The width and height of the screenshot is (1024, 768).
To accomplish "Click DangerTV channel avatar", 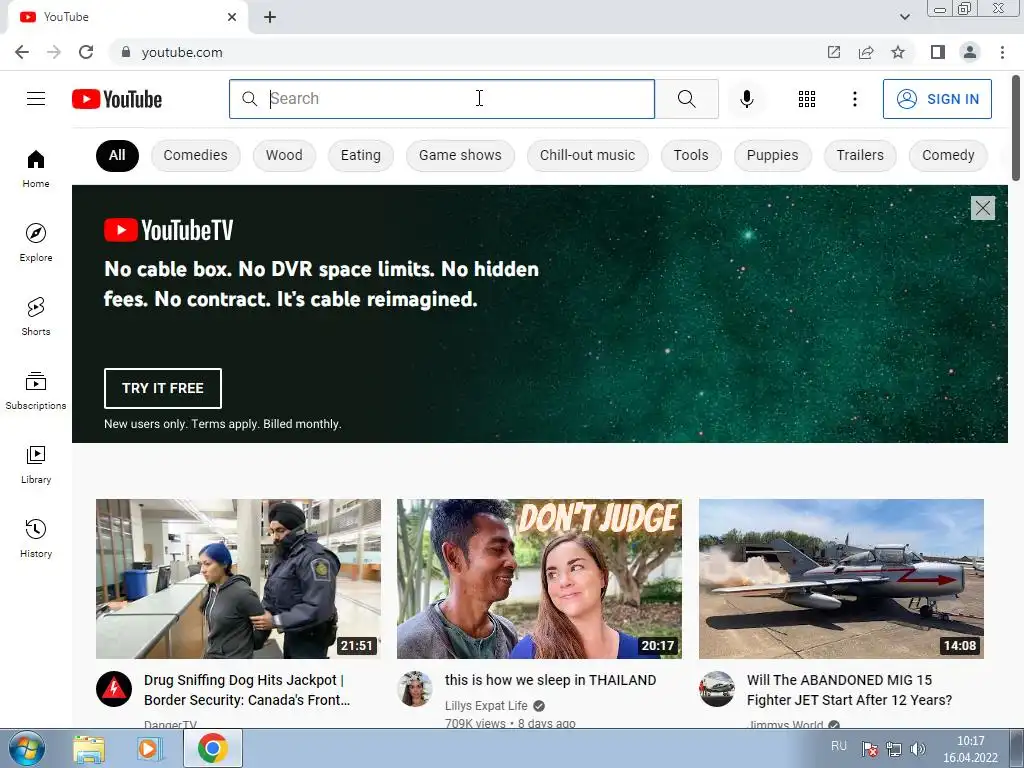I will point(114,689).
